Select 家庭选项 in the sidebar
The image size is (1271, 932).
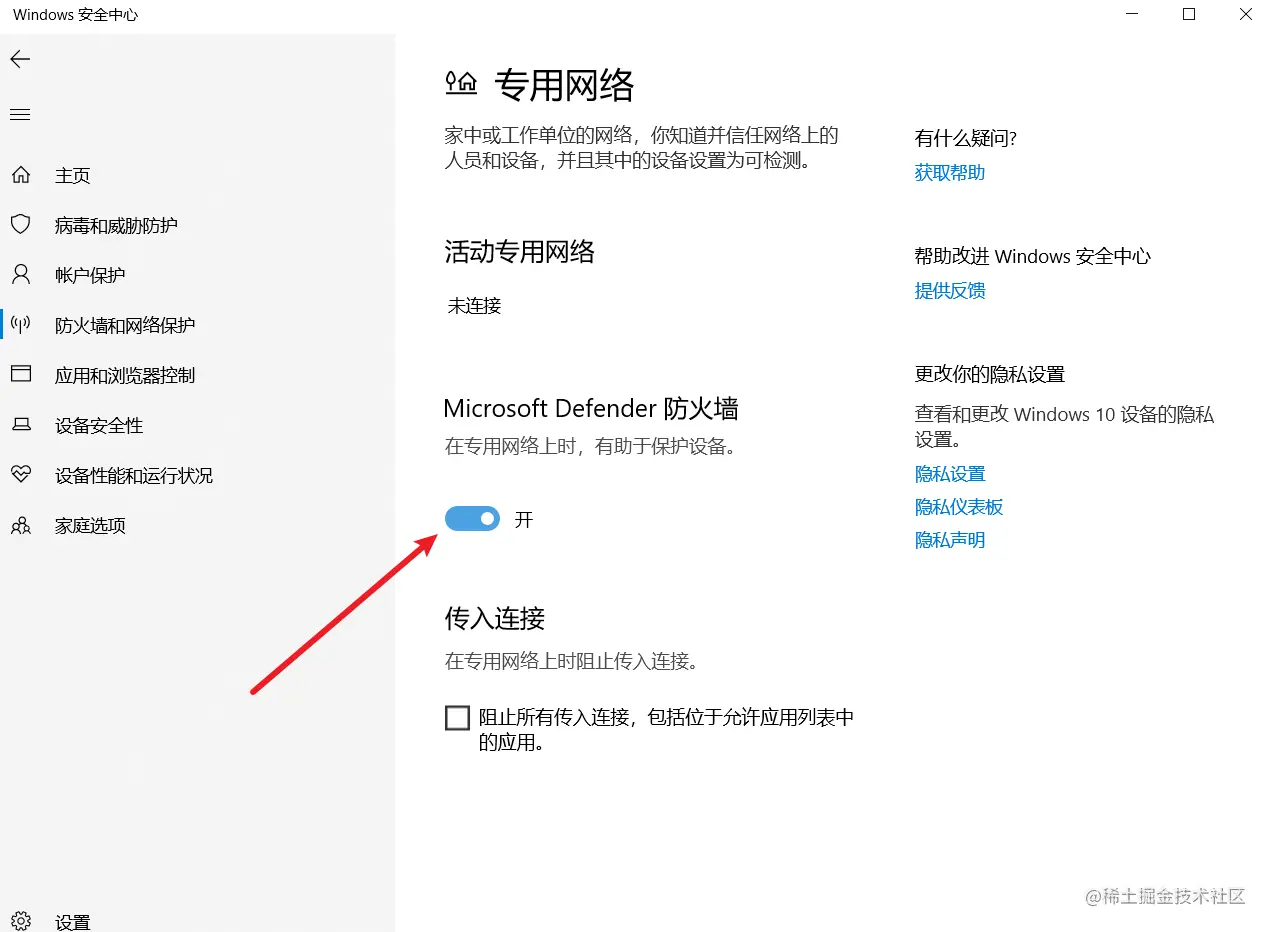(90, 526)
